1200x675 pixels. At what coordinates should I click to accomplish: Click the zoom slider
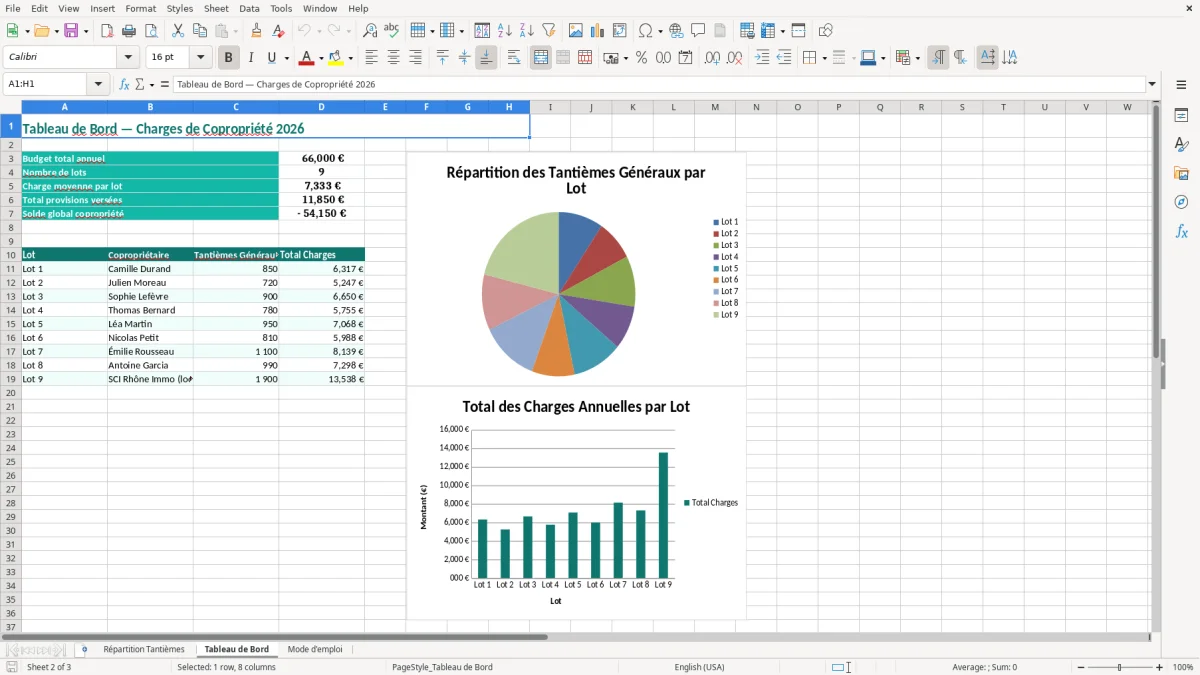point(1120,667)
